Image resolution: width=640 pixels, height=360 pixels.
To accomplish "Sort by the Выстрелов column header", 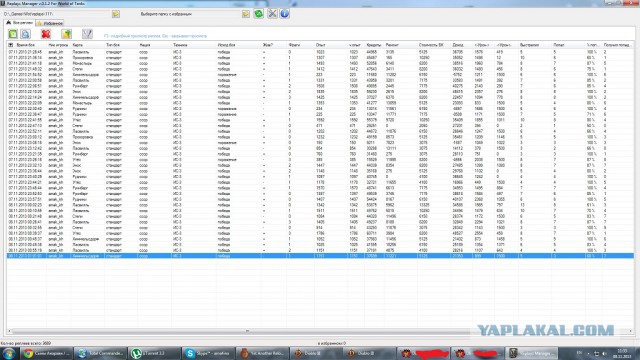I will point(529,45).
